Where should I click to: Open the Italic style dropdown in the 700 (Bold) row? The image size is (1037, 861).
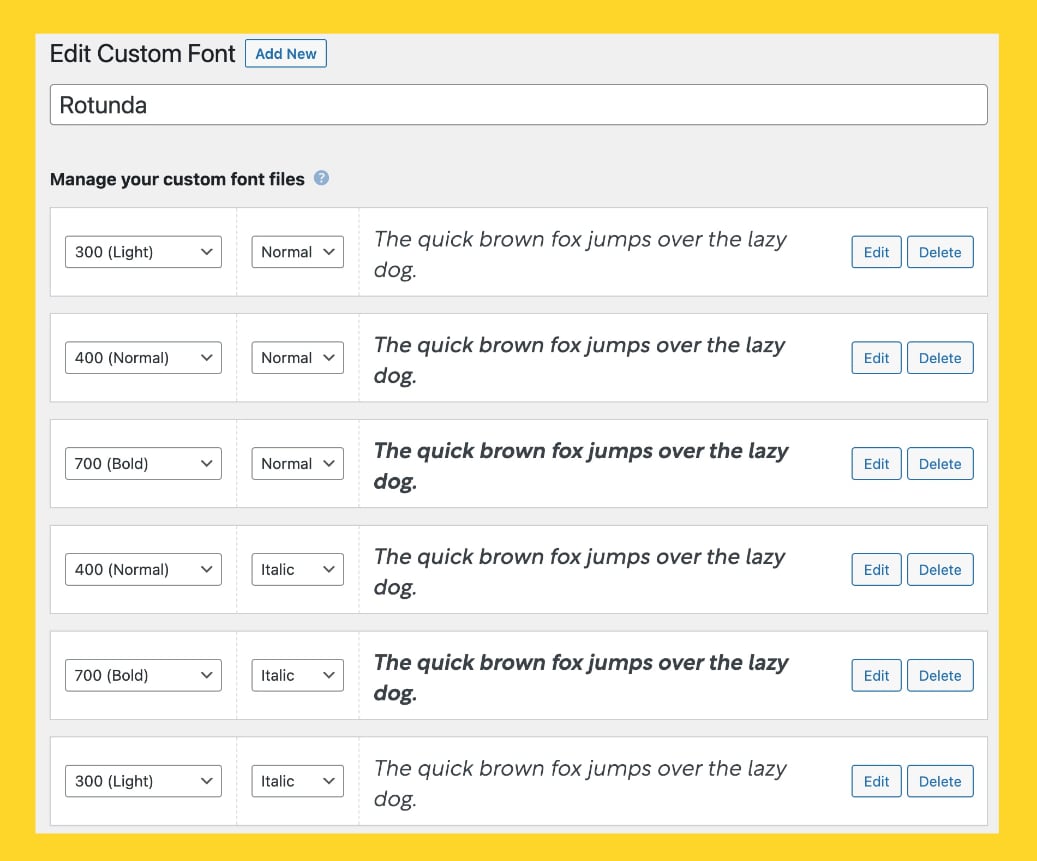coord(298,675)
